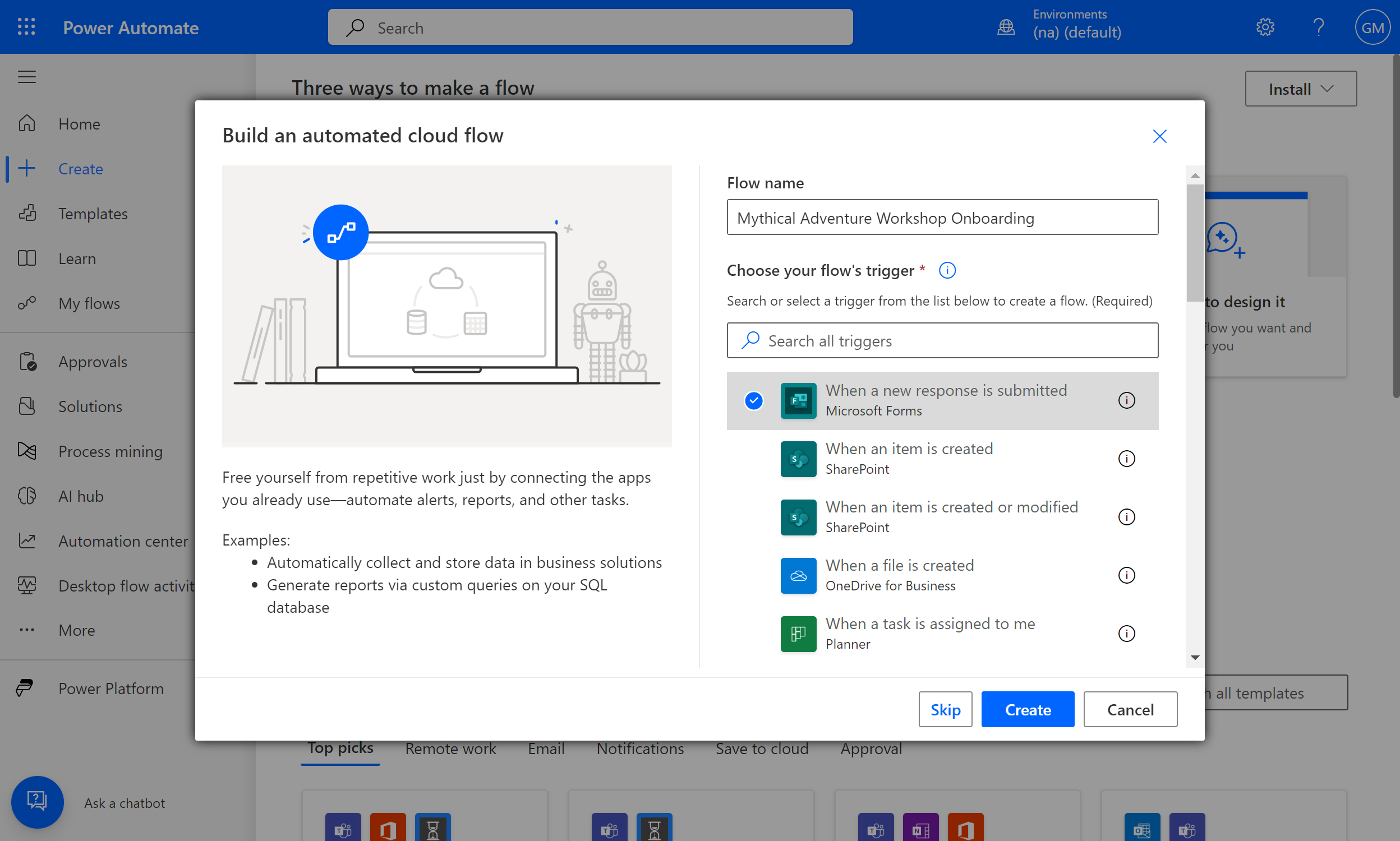1400x841 pixels.
Task: Click the OneDrive for Business trigger icon
Action: [798, 575]
